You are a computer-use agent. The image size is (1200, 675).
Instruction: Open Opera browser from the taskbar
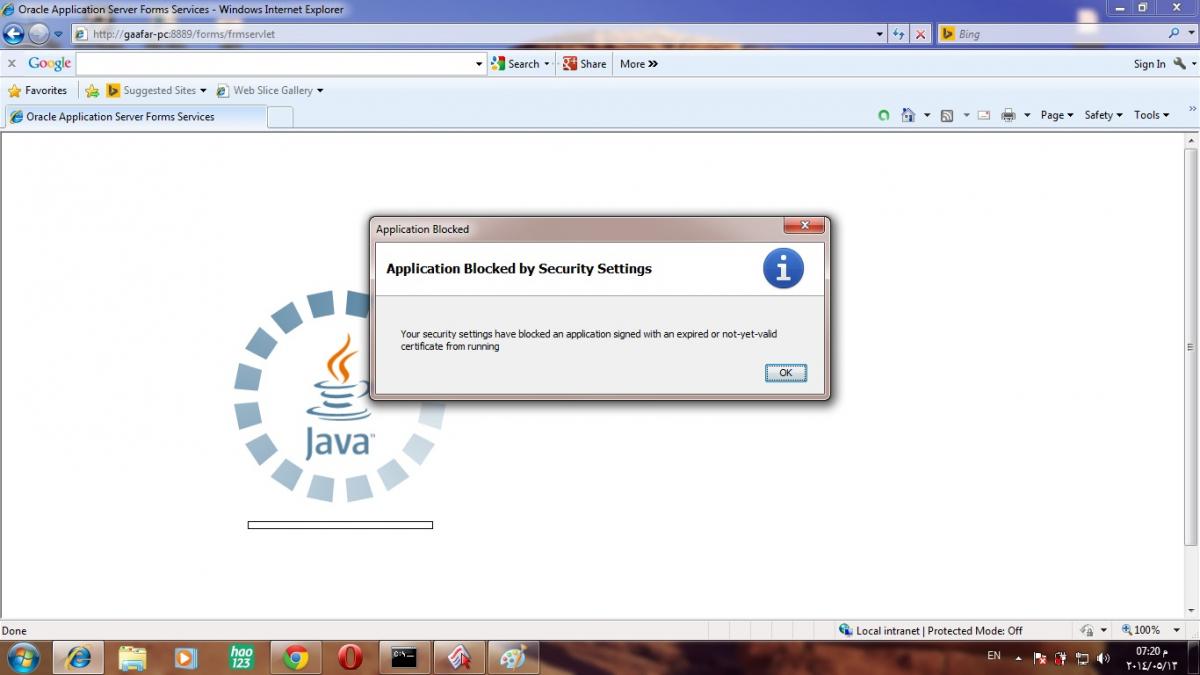pyautogui.click(x=349, y=657)
